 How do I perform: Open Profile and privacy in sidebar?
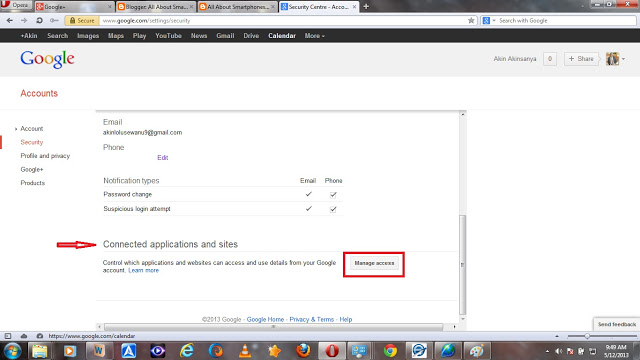[45, 156]
